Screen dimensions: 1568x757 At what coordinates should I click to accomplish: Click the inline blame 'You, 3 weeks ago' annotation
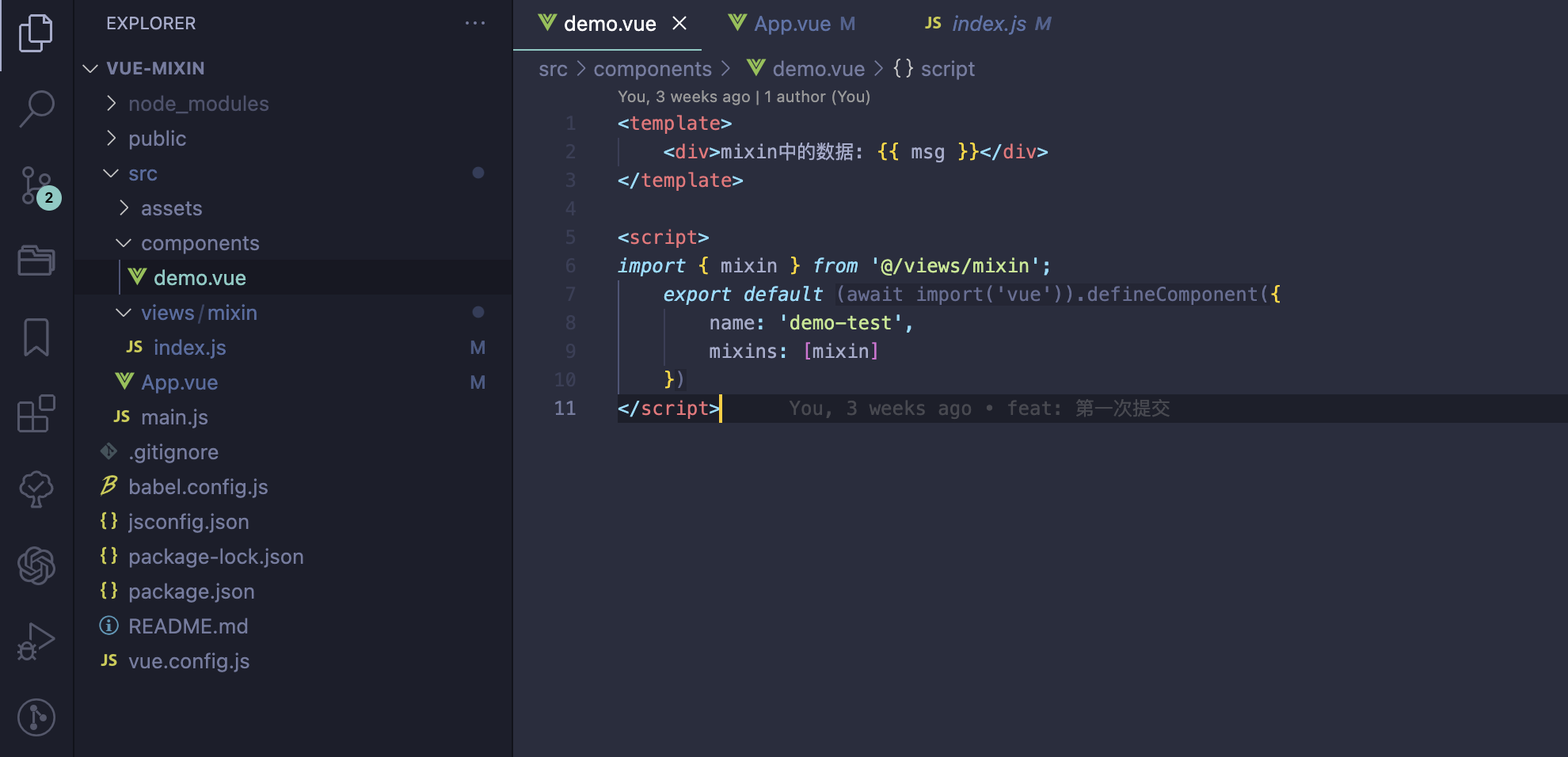979,409
